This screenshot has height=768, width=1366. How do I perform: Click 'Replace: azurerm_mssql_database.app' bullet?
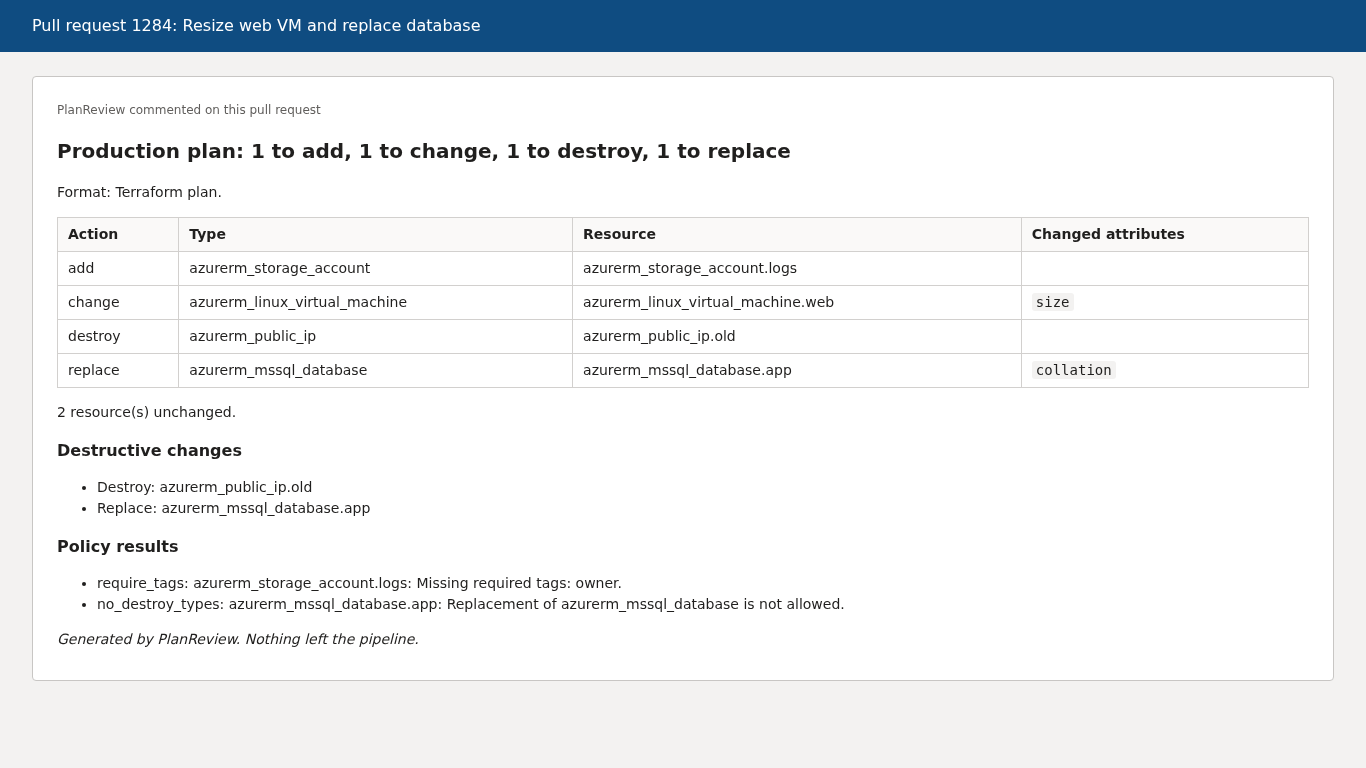click(x=233, y=508)
